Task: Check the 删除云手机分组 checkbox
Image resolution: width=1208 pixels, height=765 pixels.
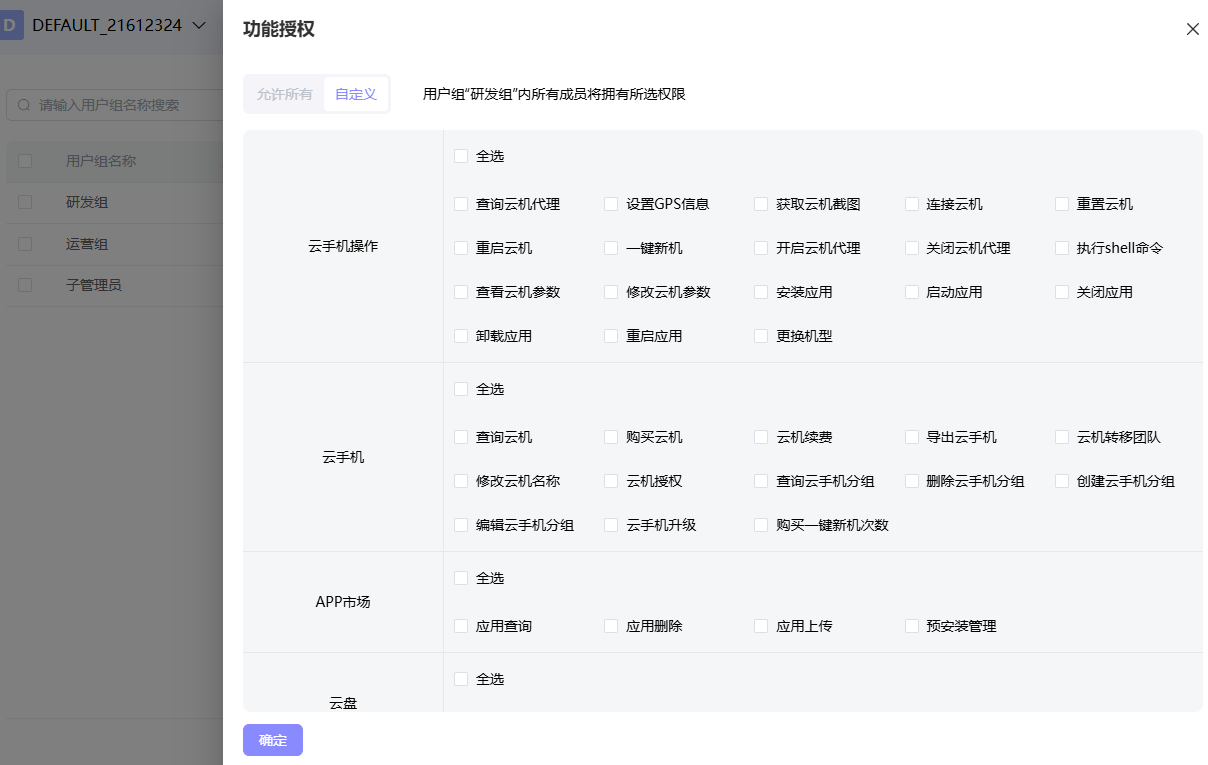Action: coord(912,481)
